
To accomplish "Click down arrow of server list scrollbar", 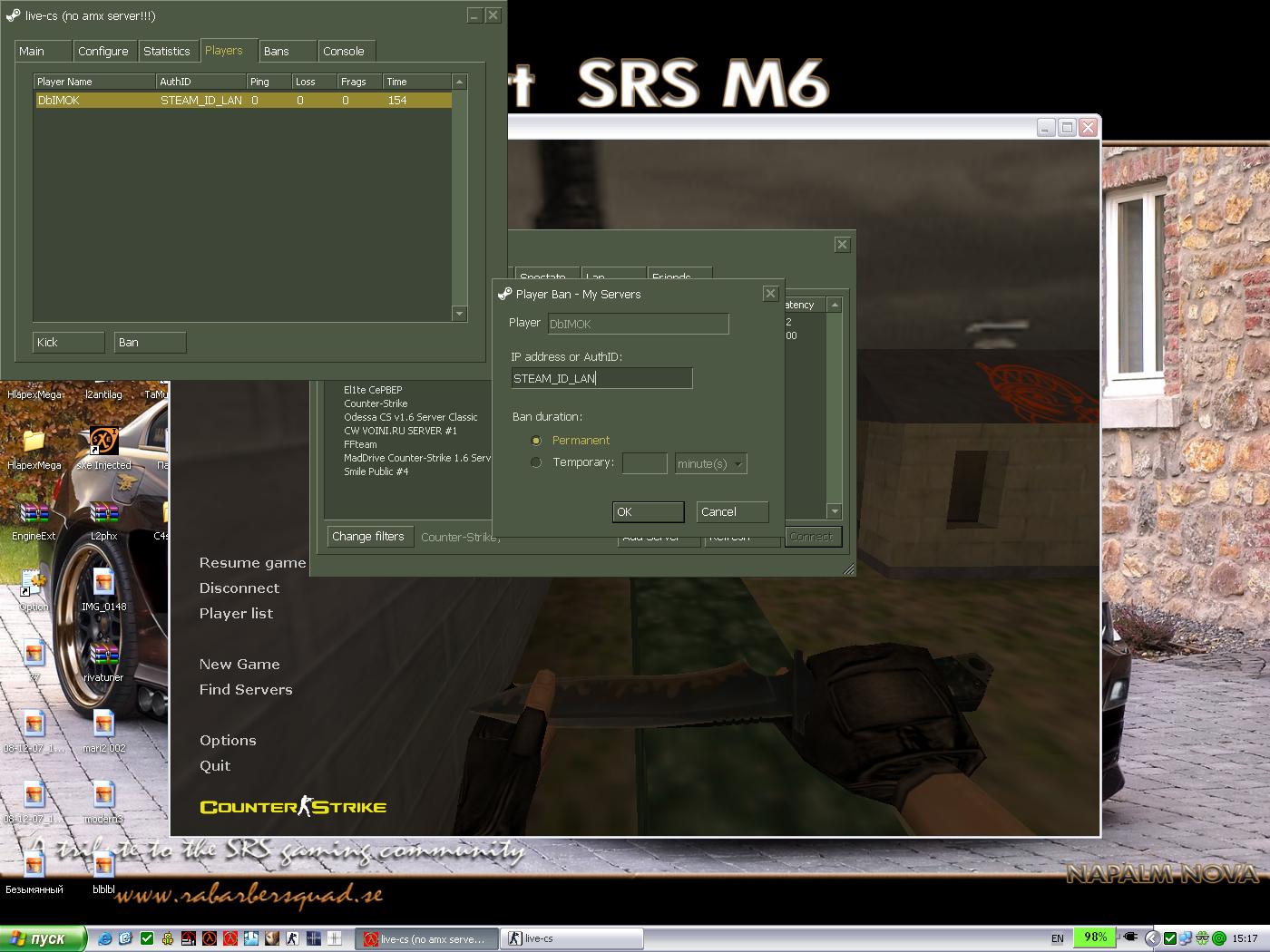I will (835, 511).
